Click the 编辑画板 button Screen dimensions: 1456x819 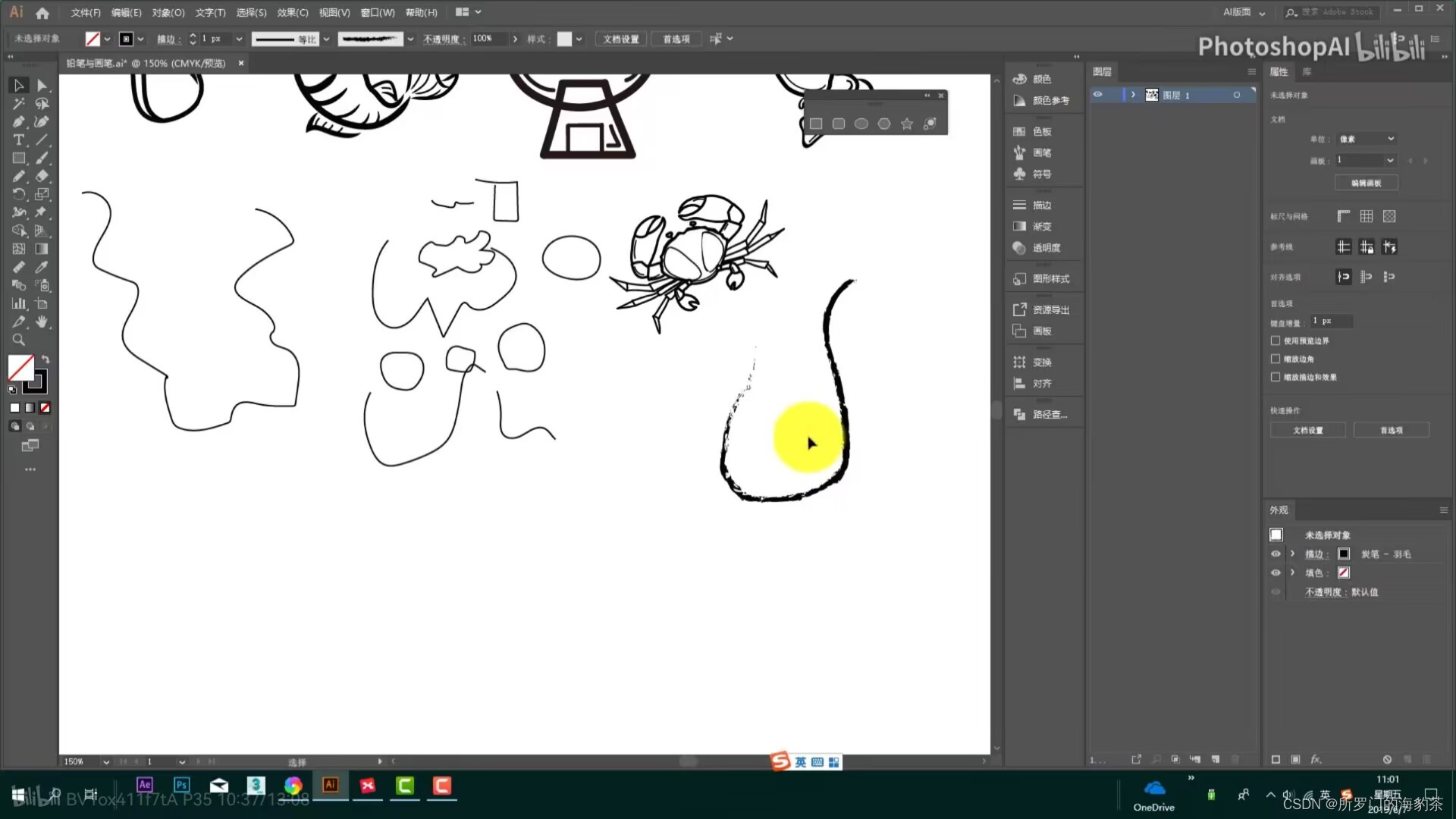[1366, 183]
